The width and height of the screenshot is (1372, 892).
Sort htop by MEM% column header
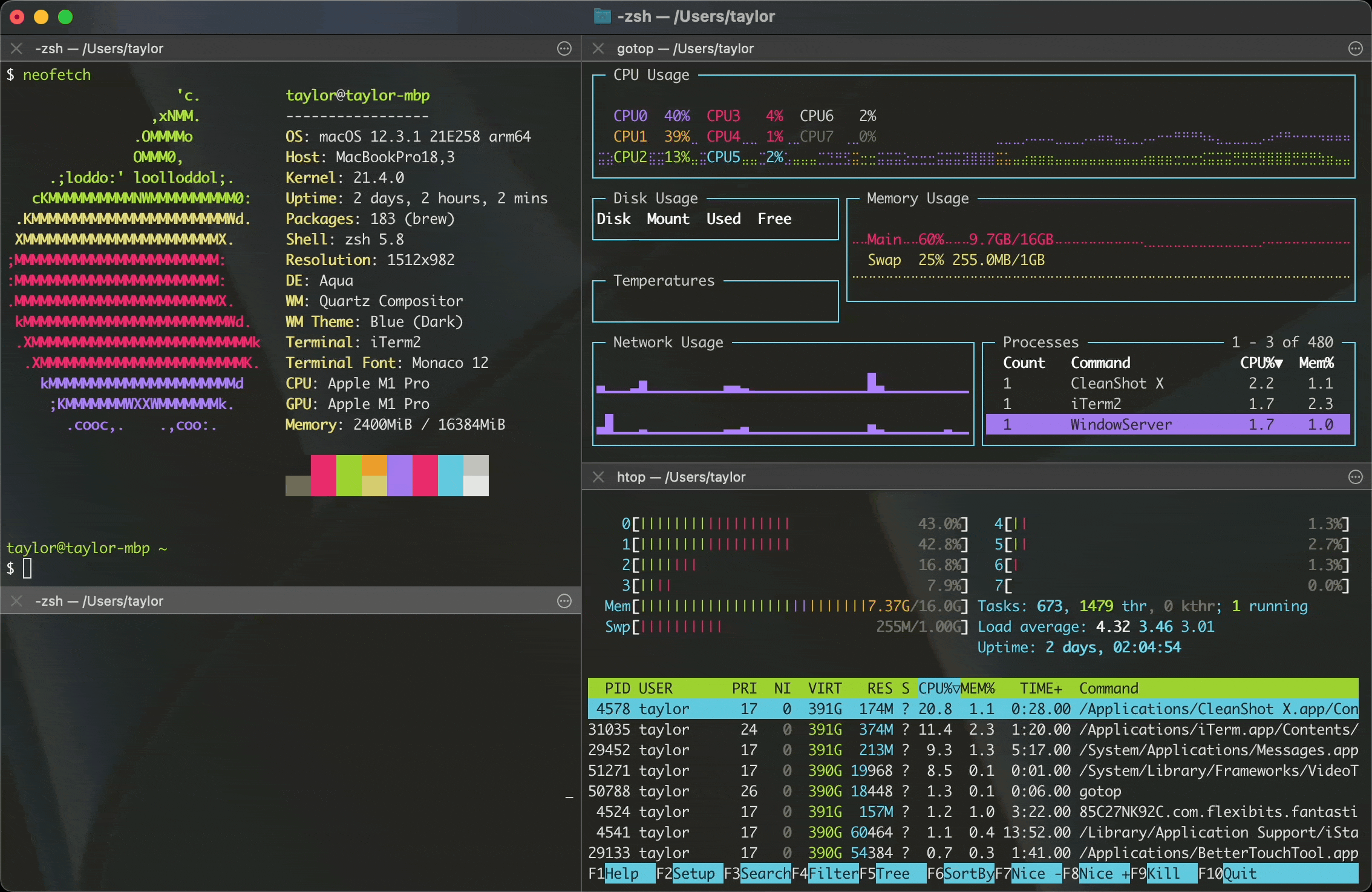(x=978, y=688)
